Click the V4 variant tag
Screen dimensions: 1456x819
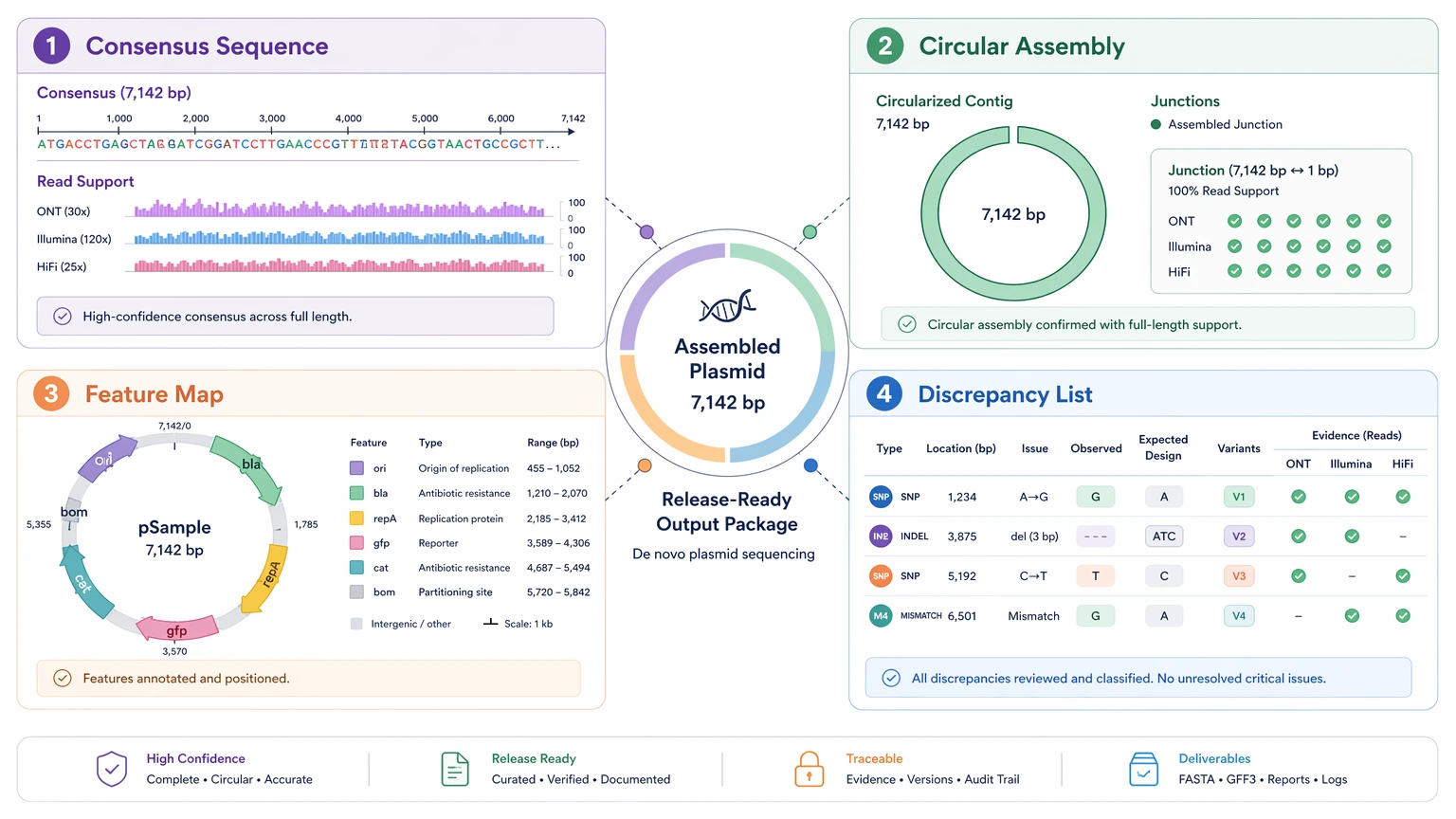[1239, 616]
